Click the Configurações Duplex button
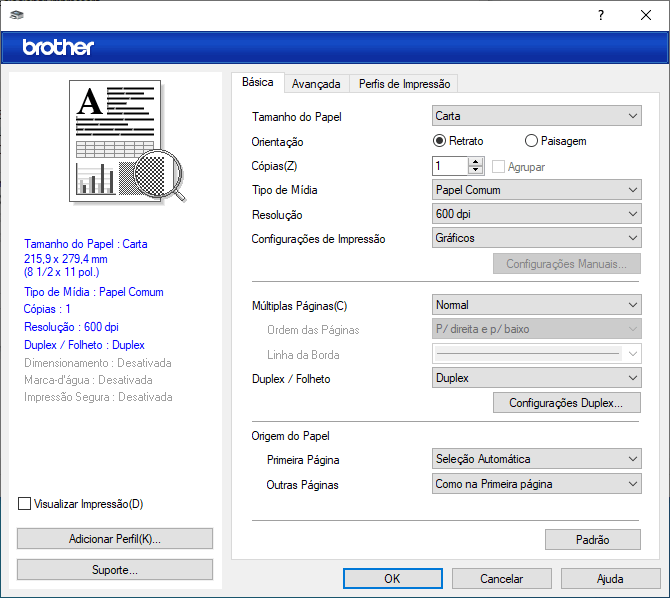 point(567,403)
